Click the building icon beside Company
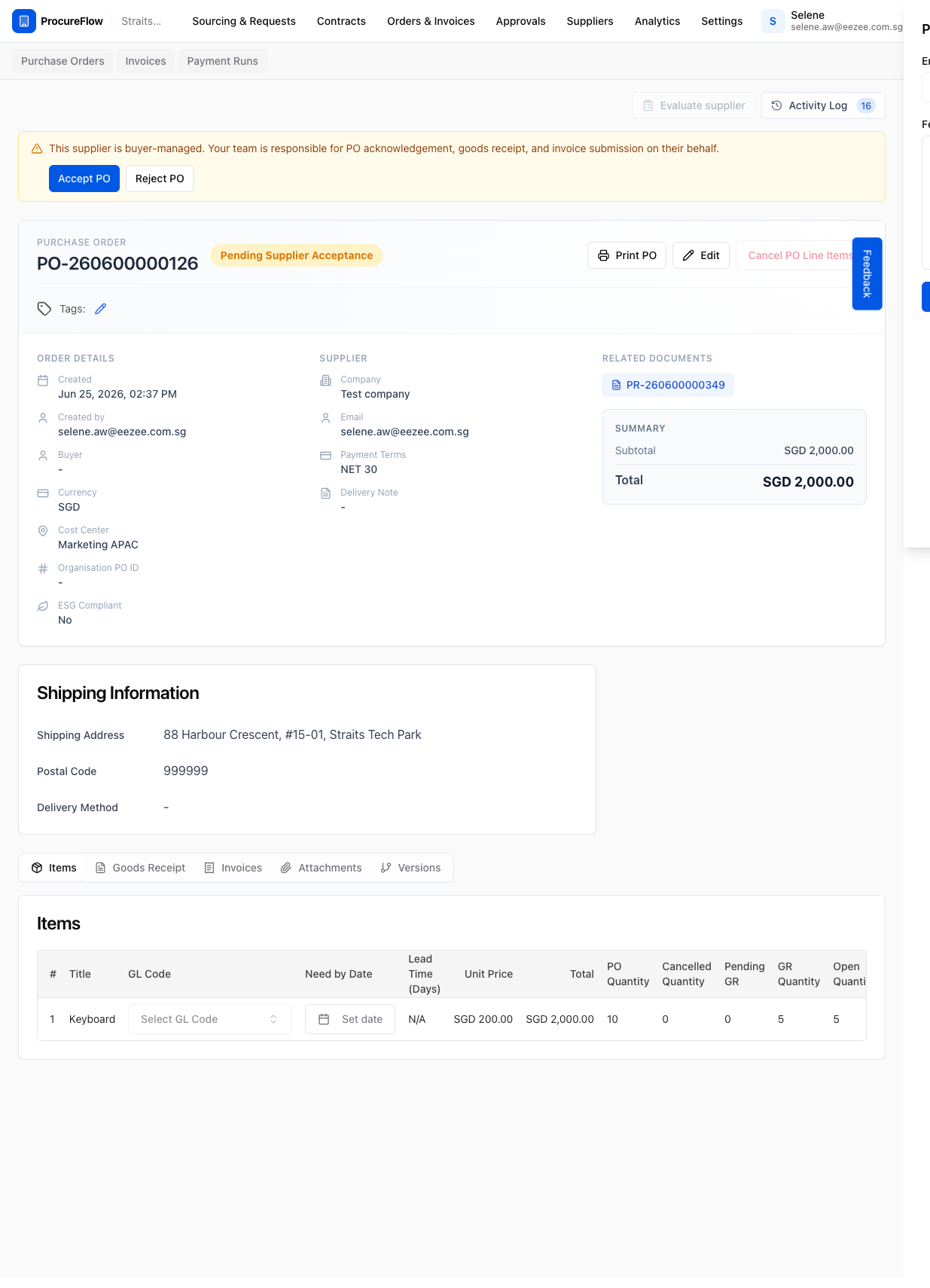 click(x=325, y=380)
